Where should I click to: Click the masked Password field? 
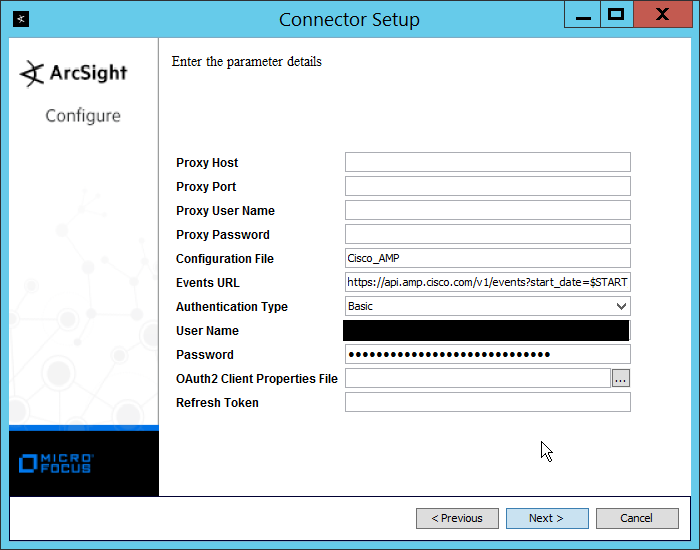coord(487,354)
